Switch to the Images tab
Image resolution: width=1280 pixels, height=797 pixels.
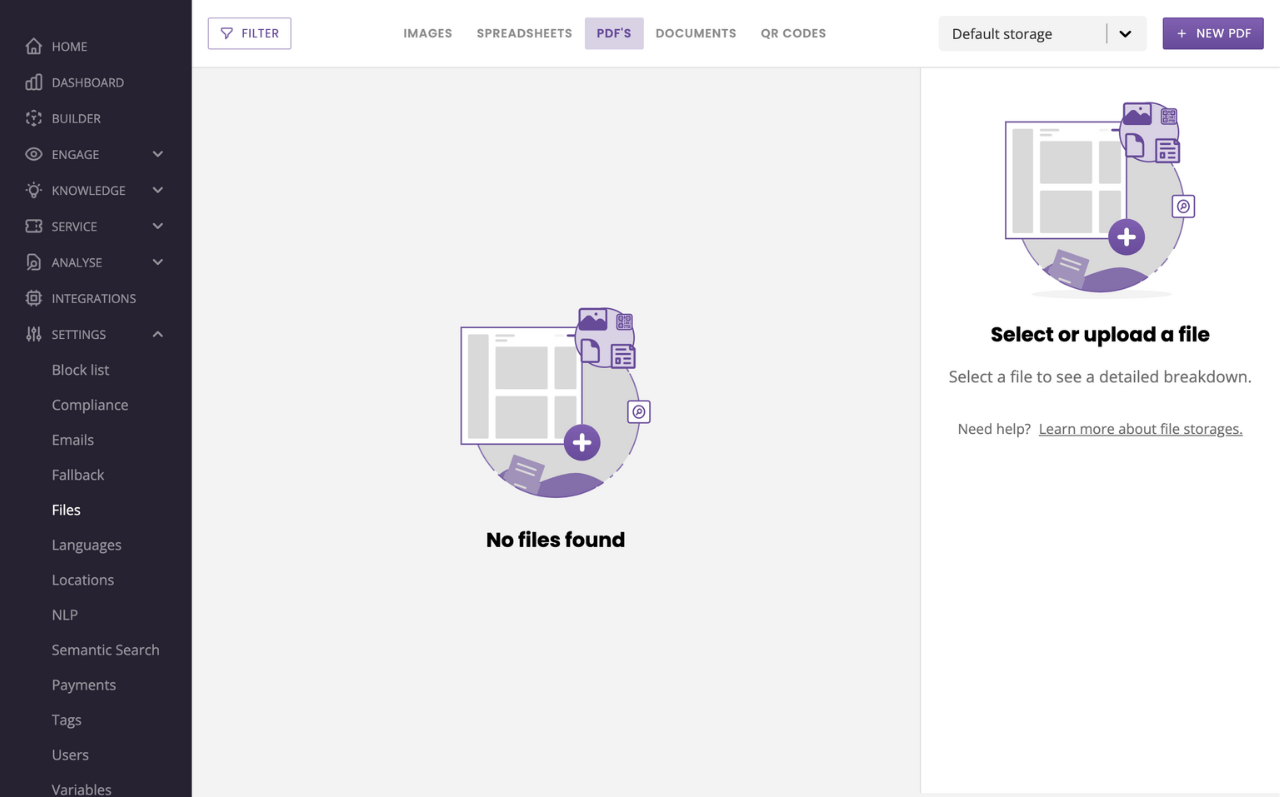coord(428,33)
